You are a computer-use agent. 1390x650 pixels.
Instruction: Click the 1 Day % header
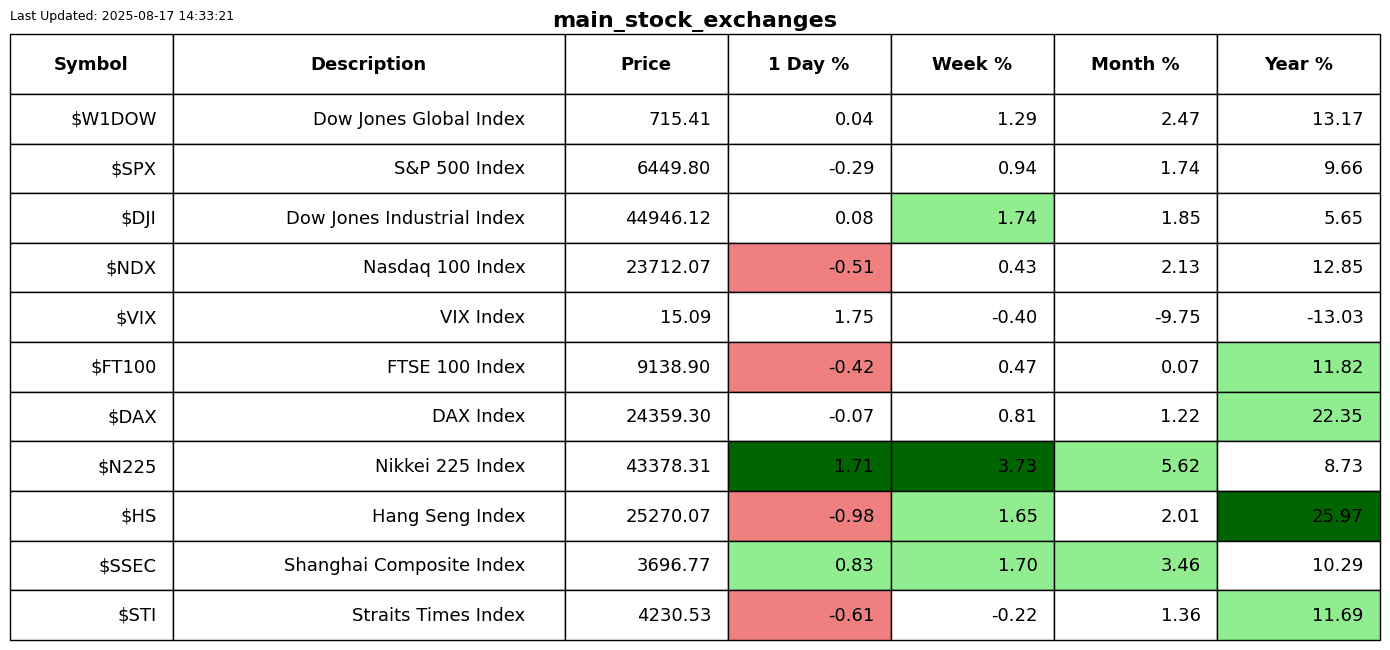809,65
